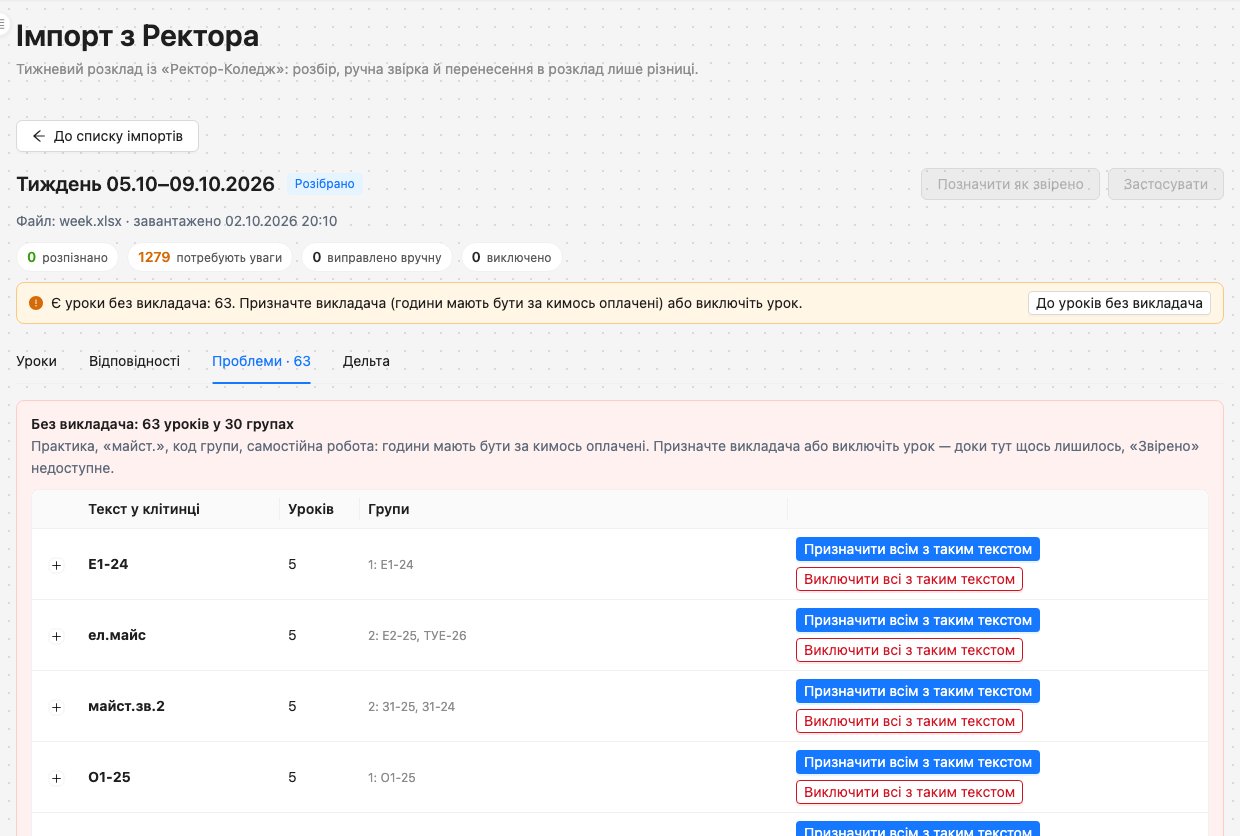Go back via "До списку імпортів" button
The height and width of the screenshot is (836, 1240).
click(107, 136)
